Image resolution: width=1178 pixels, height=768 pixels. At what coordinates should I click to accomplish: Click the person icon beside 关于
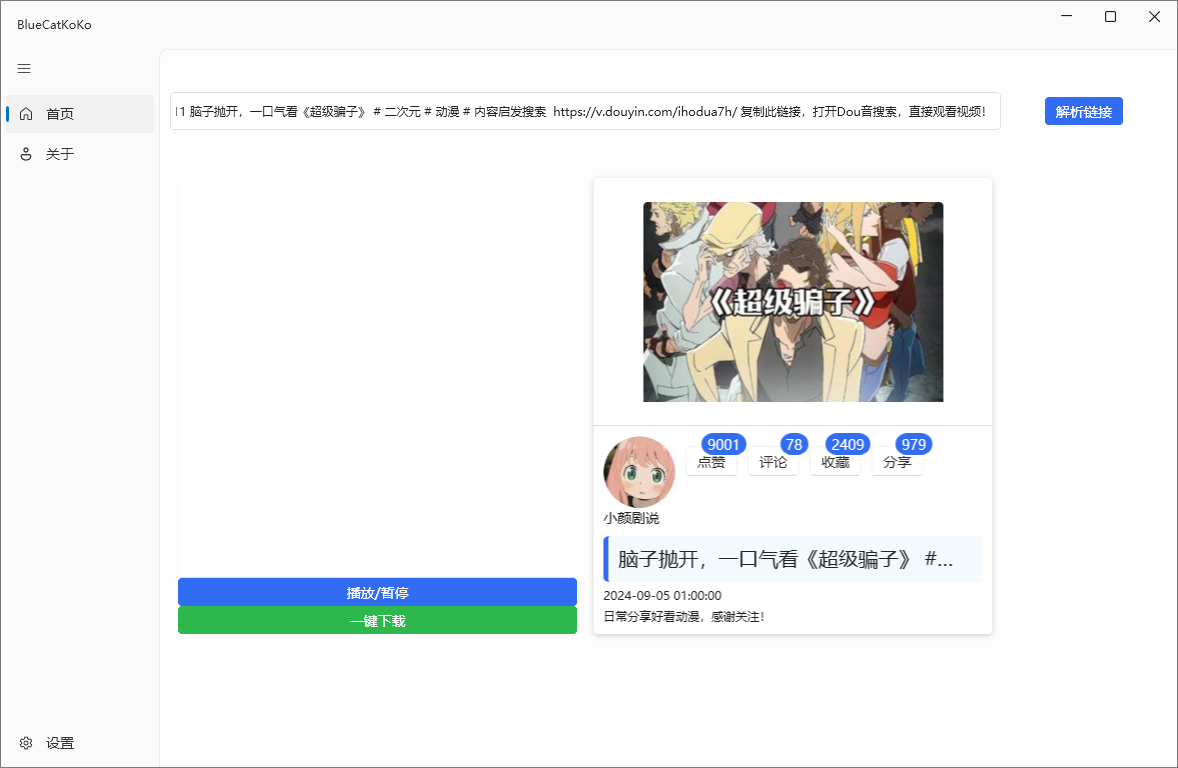26,153
